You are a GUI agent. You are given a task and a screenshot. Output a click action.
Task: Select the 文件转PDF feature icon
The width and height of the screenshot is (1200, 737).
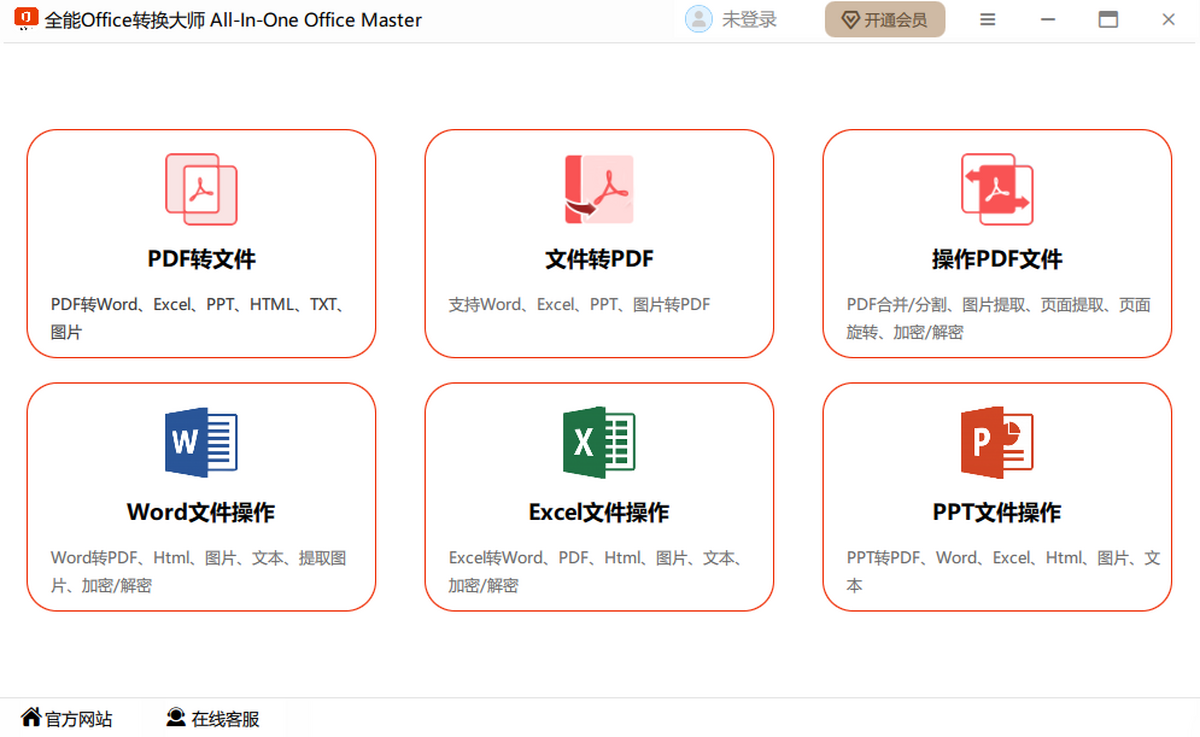tap(598, 188)
